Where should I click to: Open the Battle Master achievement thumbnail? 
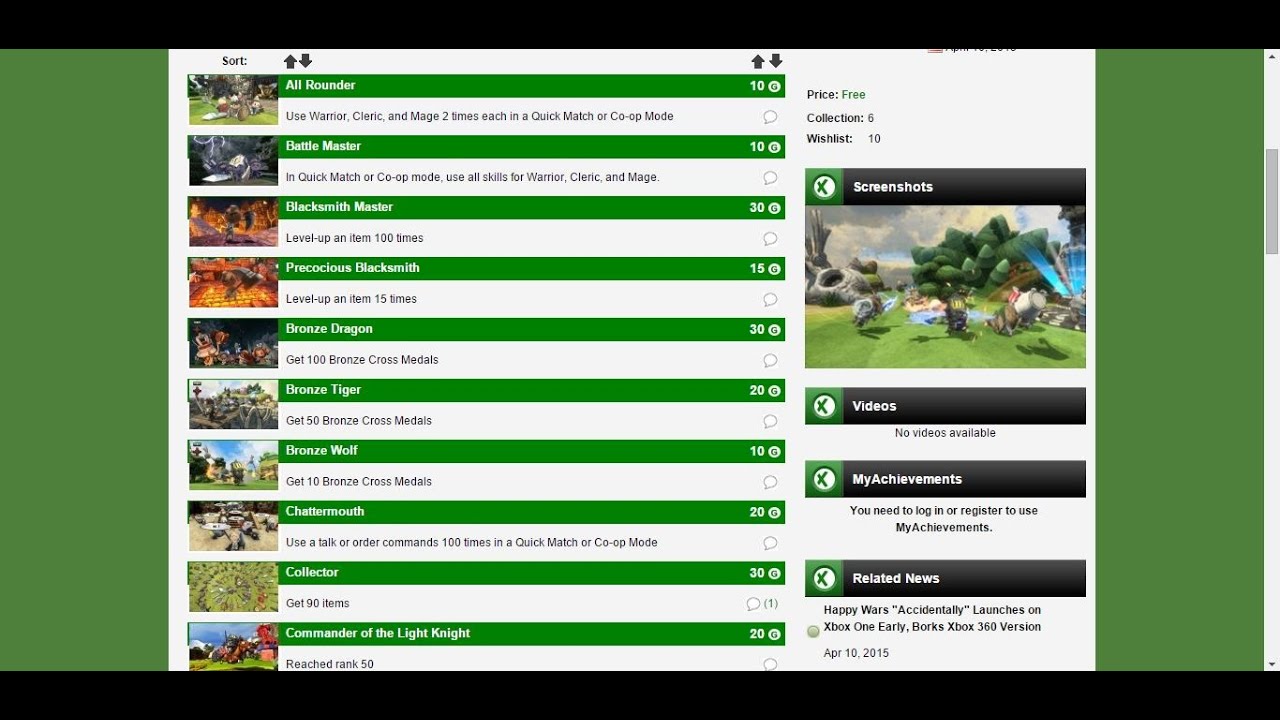point(233,161)
